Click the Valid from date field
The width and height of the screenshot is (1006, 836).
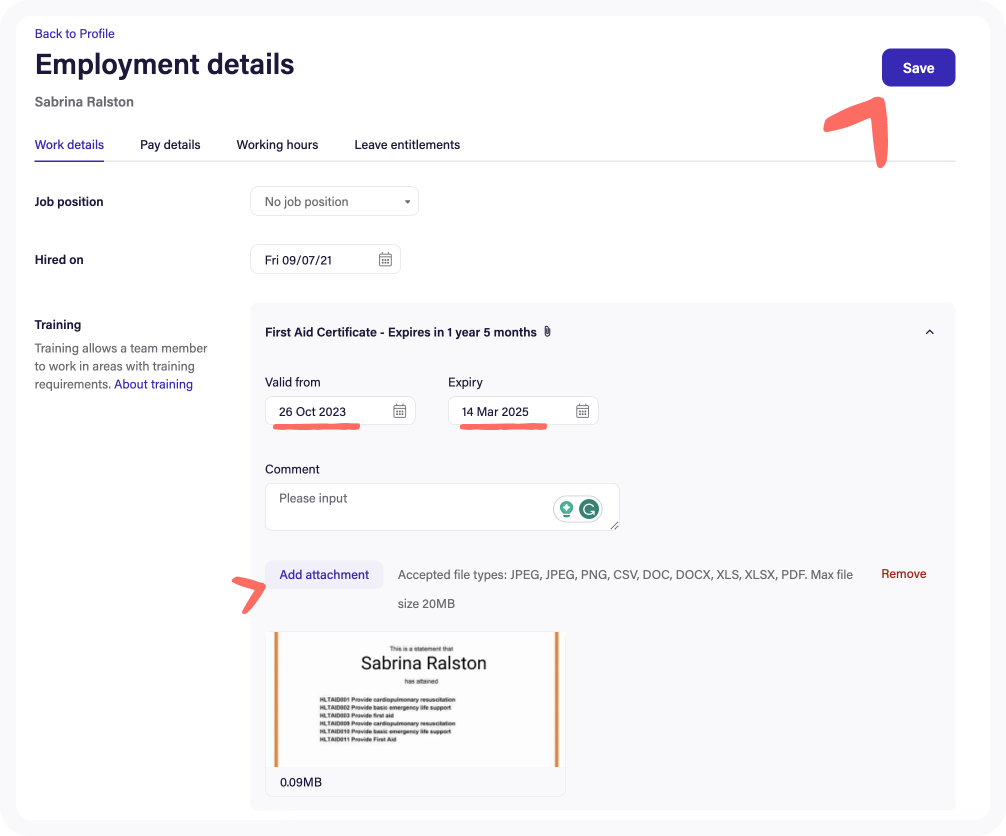pyautogui.click(x=340, y=411)
